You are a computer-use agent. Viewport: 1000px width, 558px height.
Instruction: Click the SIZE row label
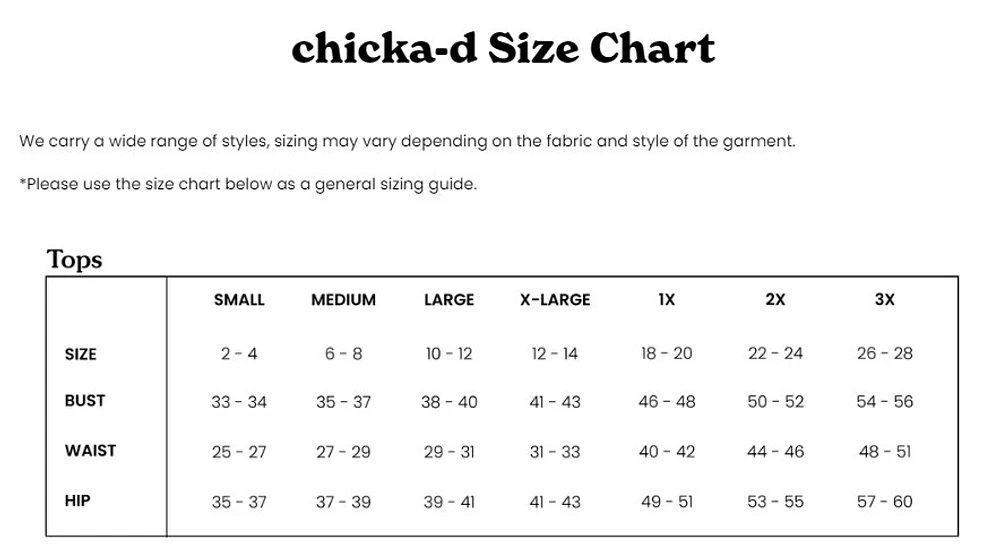pos(80,355)
